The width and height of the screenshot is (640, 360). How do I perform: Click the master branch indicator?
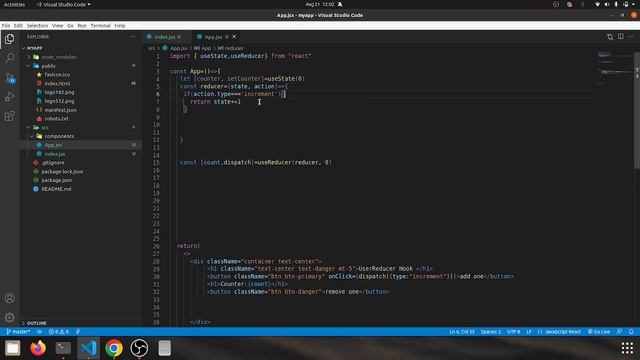tap(18, 331)
